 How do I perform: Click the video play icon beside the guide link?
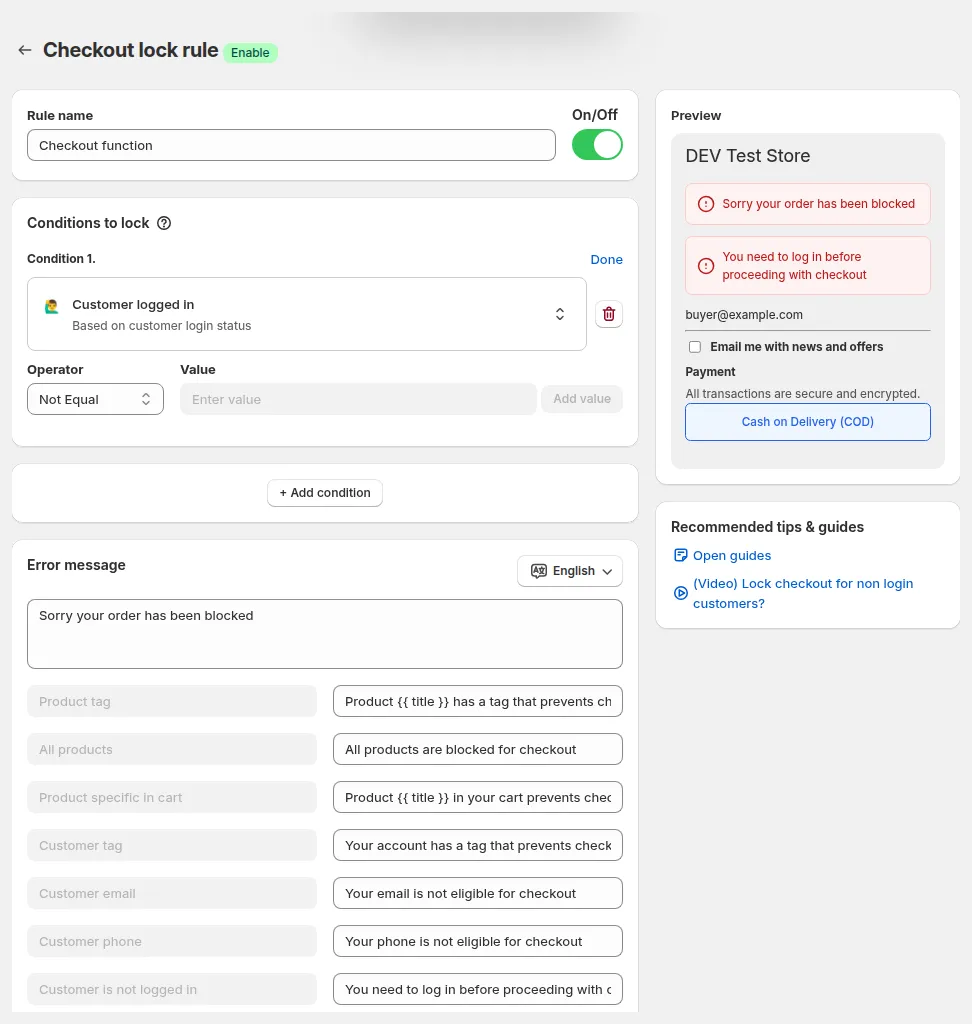pyautogui.click(x=680, y=593)
